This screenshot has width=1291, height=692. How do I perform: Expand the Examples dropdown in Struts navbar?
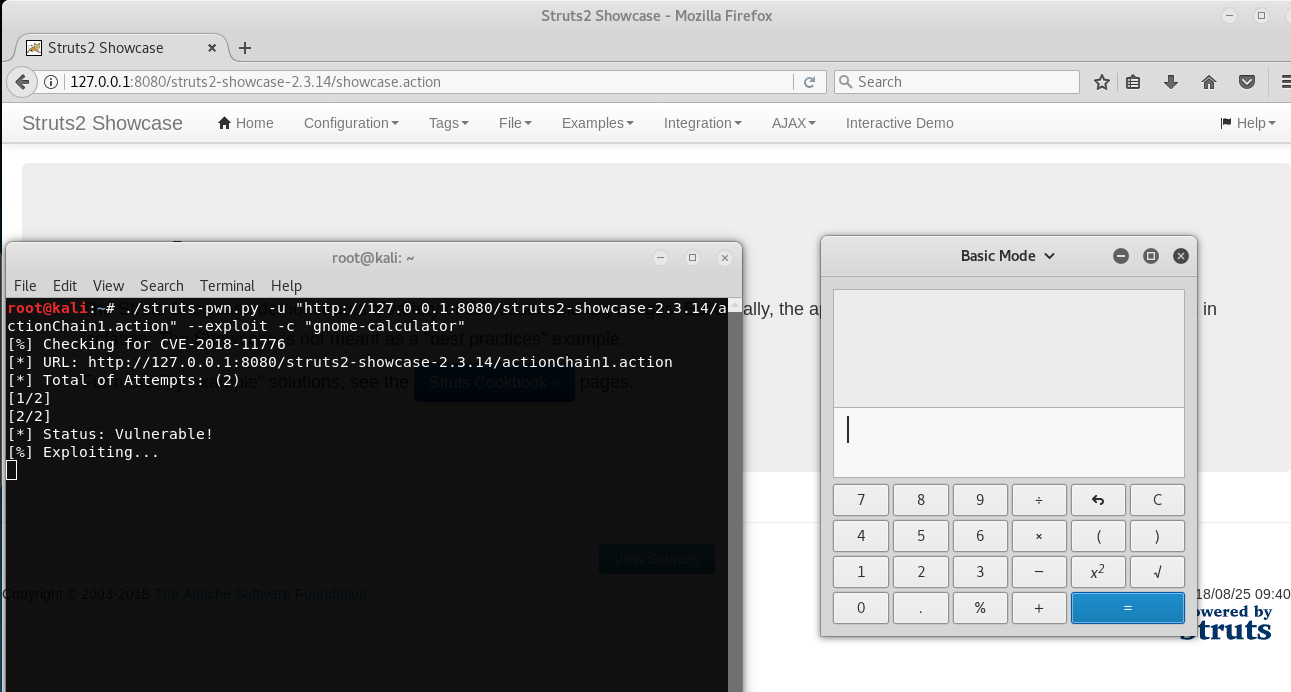tap(598, 123)
